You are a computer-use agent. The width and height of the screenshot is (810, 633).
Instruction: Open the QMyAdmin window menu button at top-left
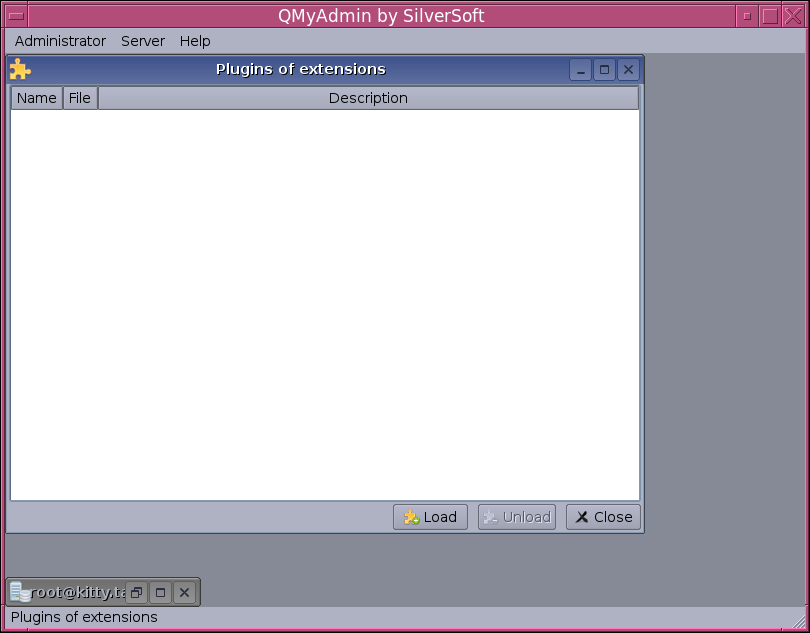point(16,16)
